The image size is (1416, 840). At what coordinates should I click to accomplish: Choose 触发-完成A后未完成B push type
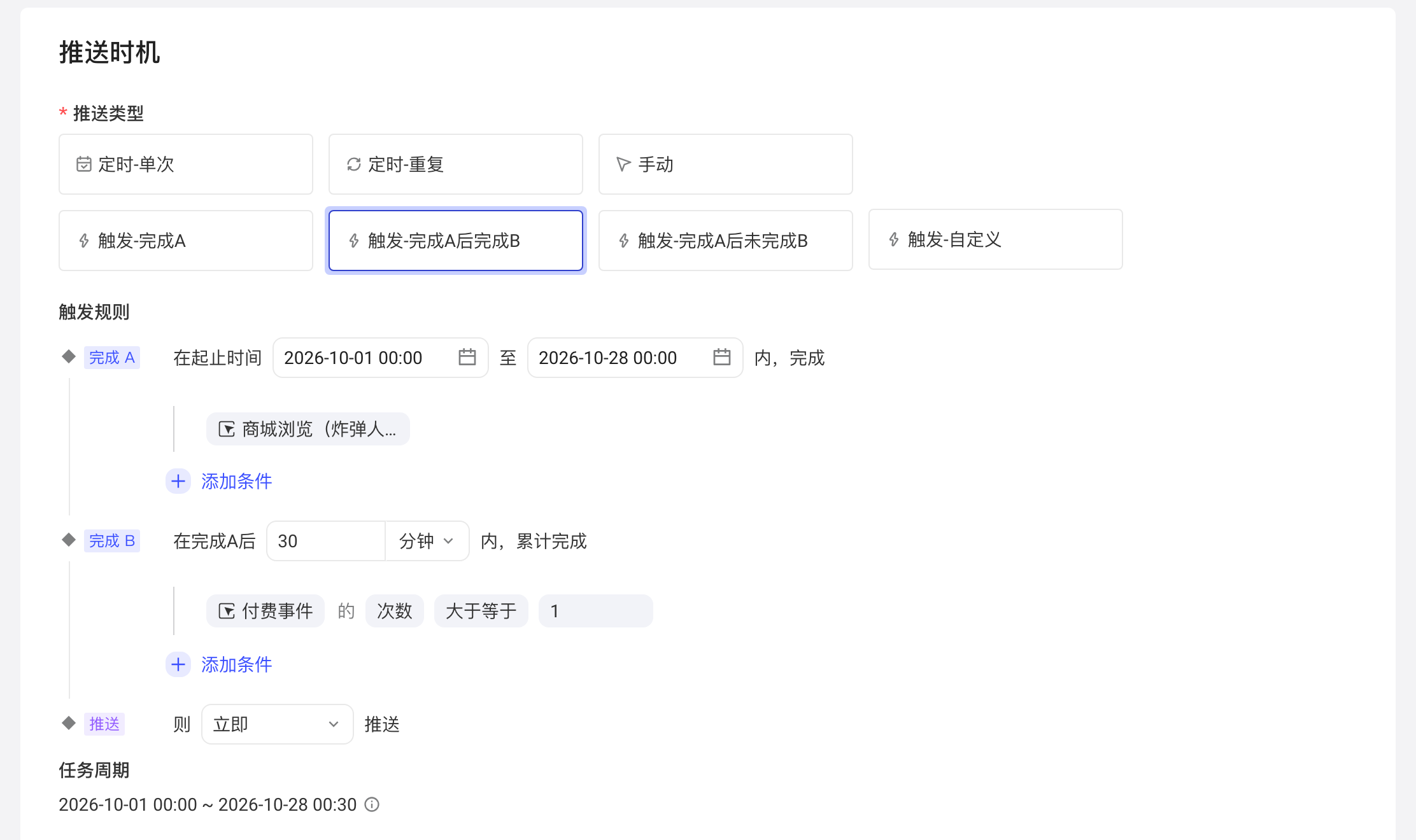tap(726, 241)
